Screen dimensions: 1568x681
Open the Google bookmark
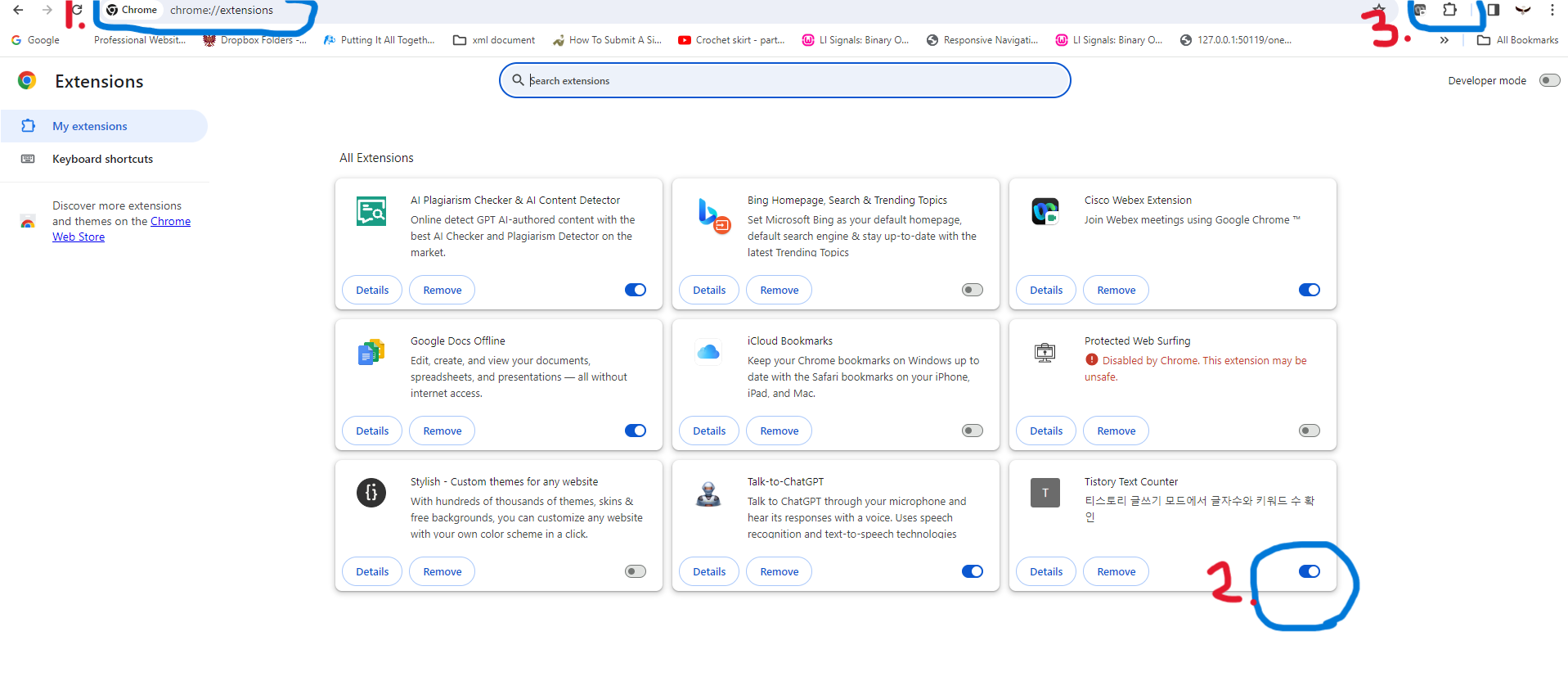click(x=35, y=40)
